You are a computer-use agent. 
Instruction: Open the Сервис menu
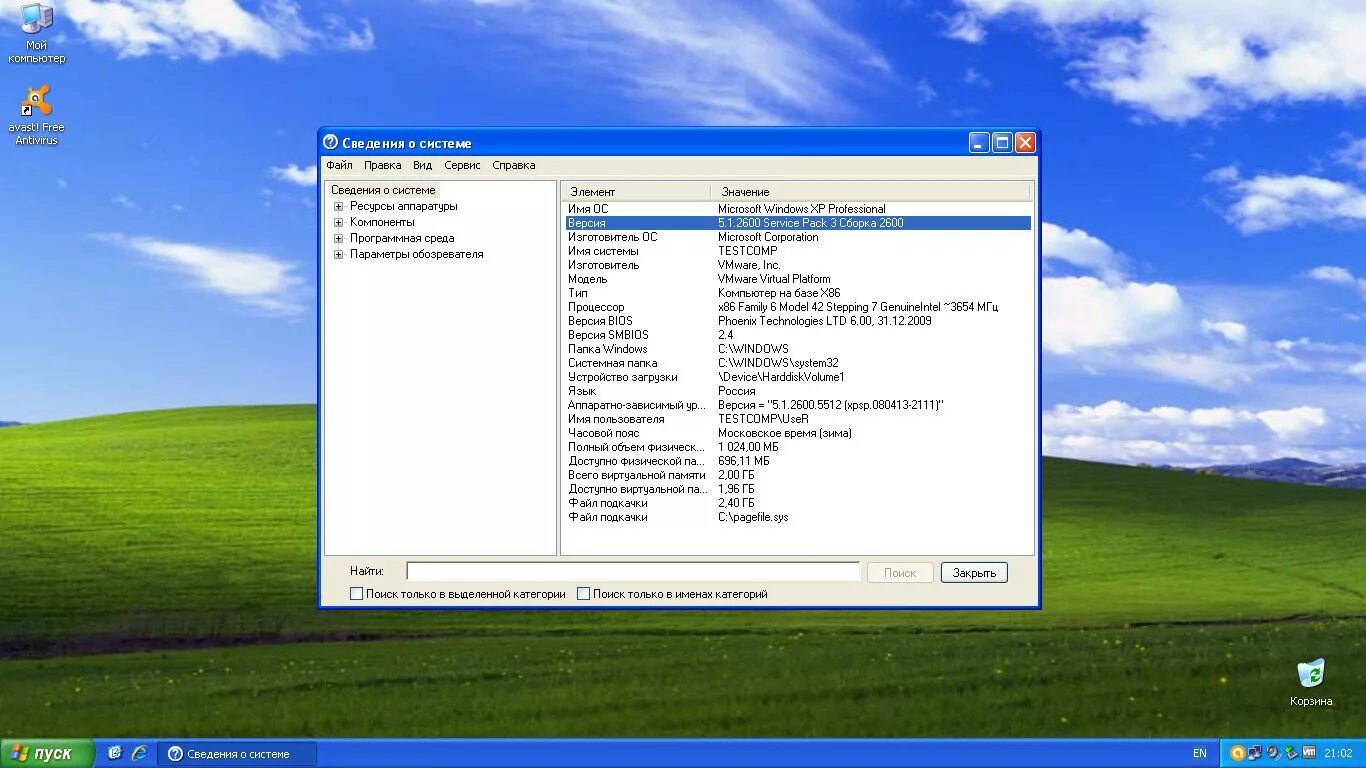pos(462,165)
